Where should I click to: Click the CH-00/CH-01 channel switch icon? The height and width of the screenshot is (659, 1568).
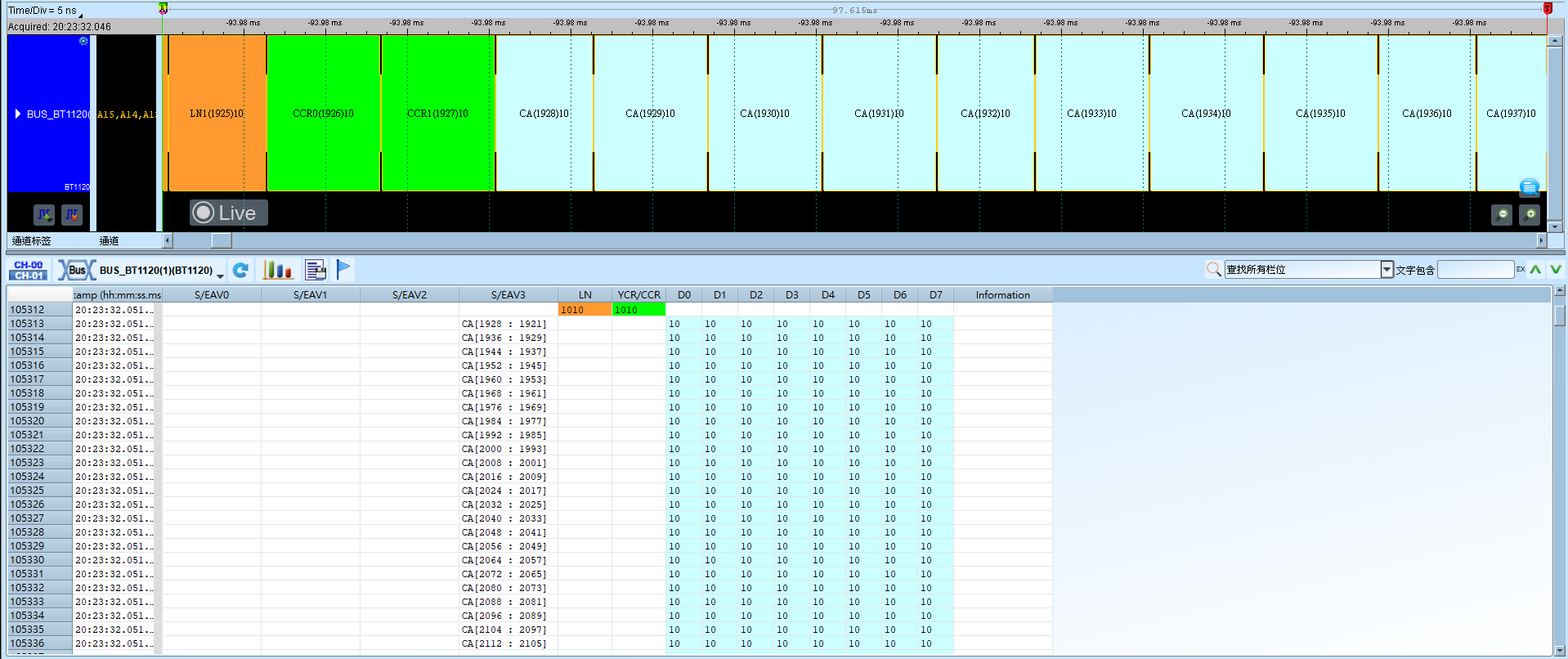(29, 270)
